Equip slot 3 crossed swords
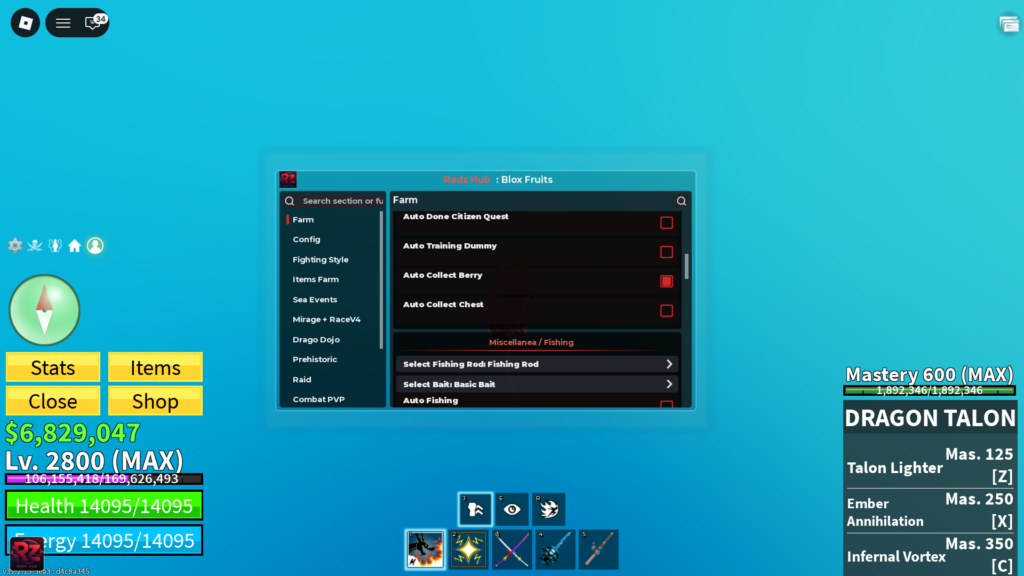The width and height of the screenshot is (1024, 576). click(x=512, y=549)
